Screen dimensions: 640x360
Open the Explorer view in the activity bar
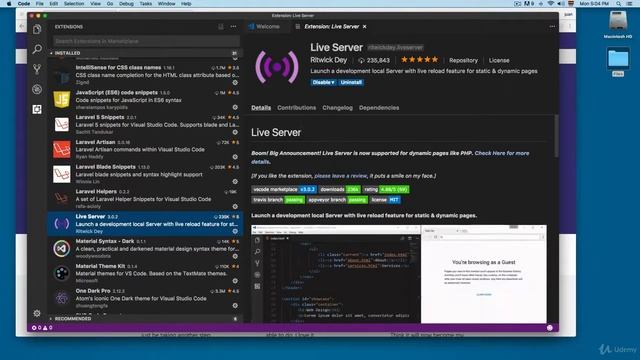37,29
